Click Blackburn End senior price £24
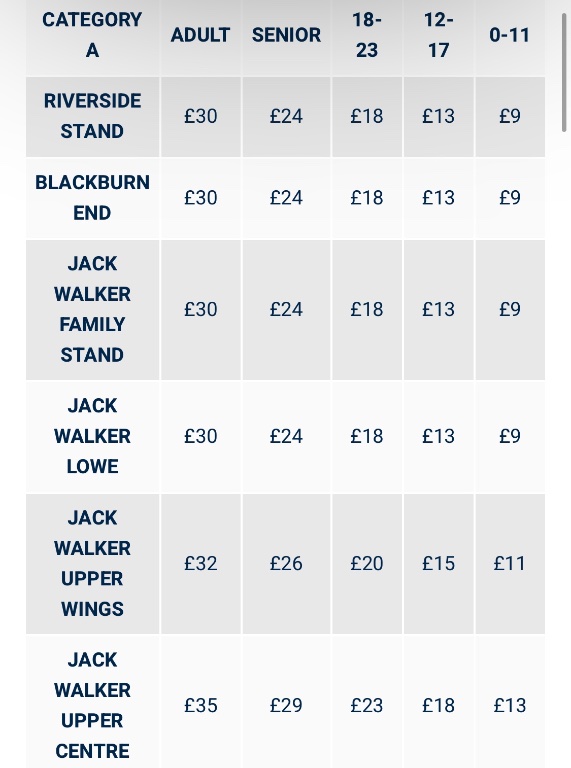 pos(286,198)
